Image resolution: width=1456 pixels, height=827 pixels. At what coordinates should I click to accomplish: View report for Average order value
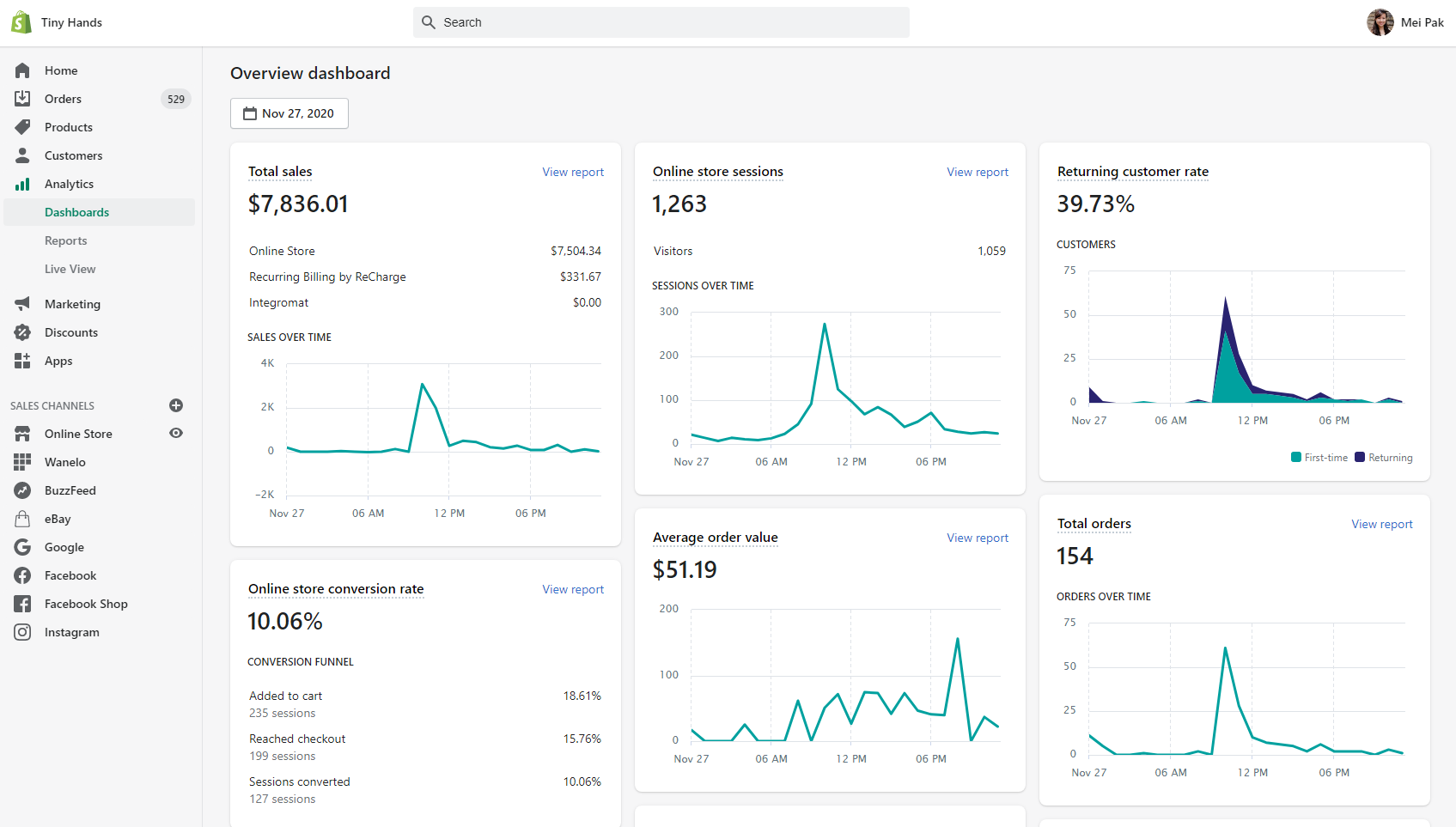(x=978, y=538)
